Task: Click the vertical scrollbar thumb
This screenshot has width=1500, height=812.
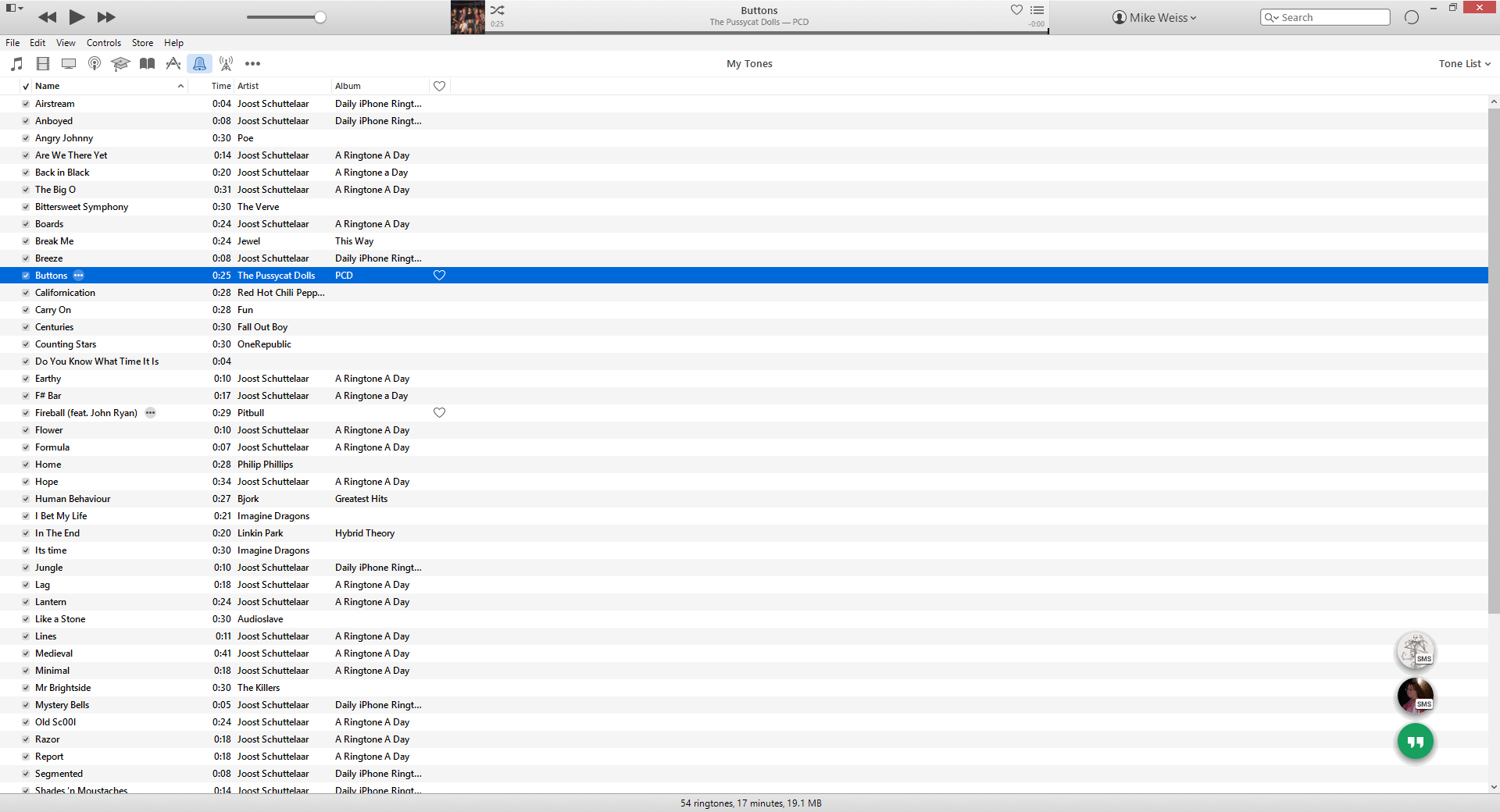Action: tap(1494, 361)
